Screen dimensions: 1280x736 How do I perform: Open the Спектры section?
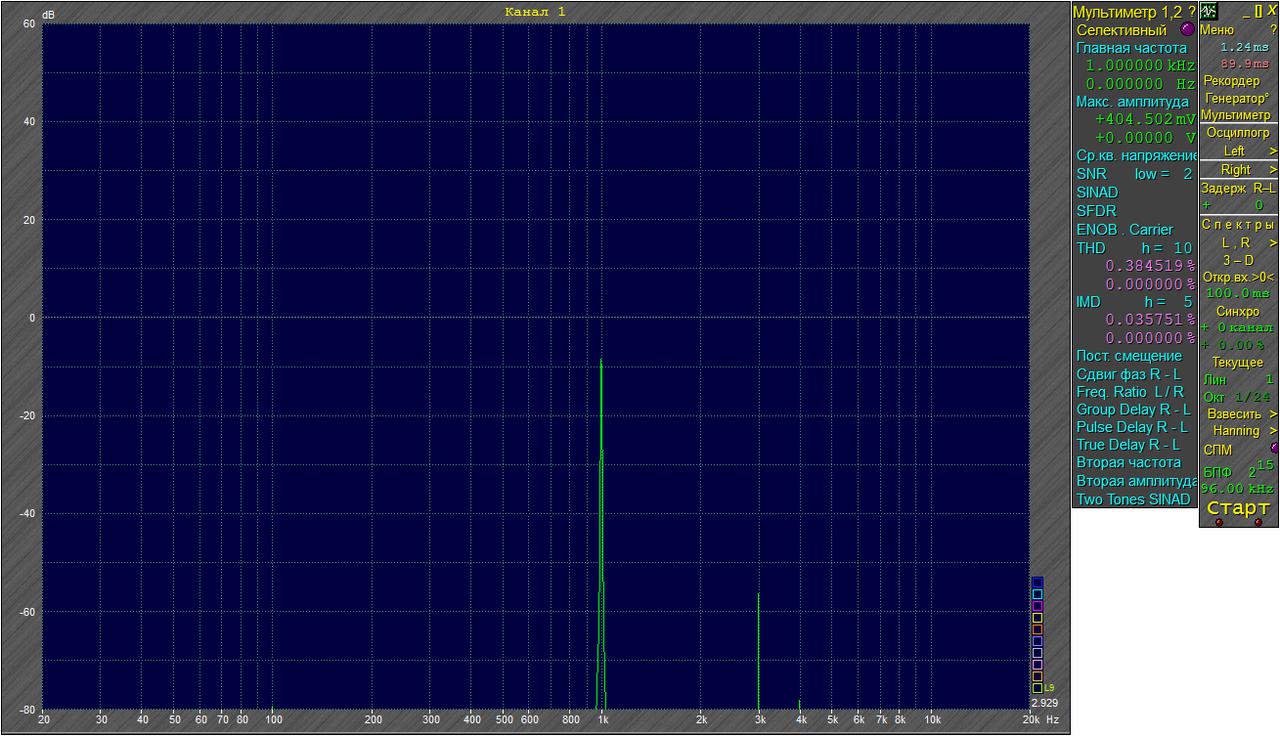coord(1238,224)
